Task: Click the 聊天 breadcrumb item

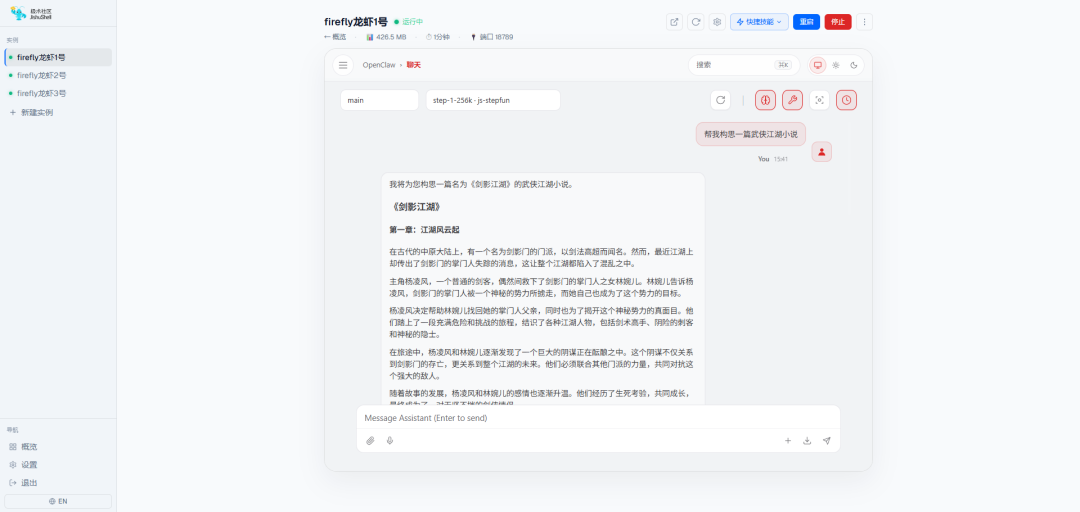Action: tap(413, 65)
